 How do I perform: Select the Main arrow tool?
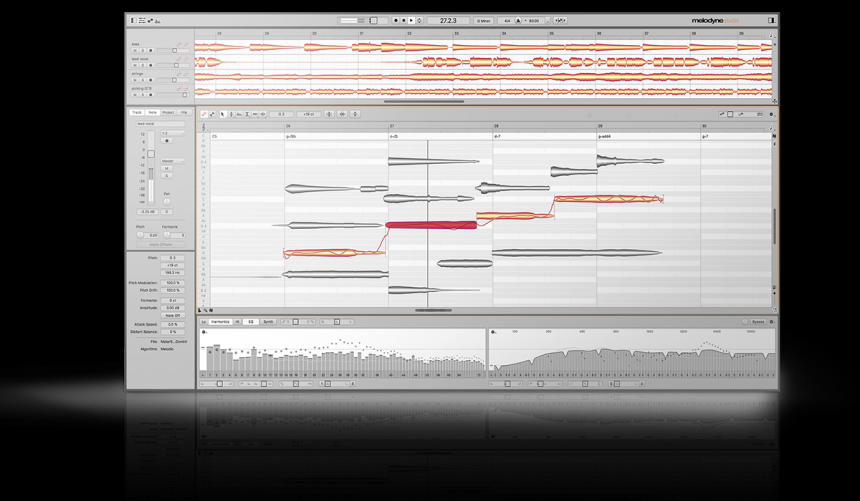[x=223, y=114]
